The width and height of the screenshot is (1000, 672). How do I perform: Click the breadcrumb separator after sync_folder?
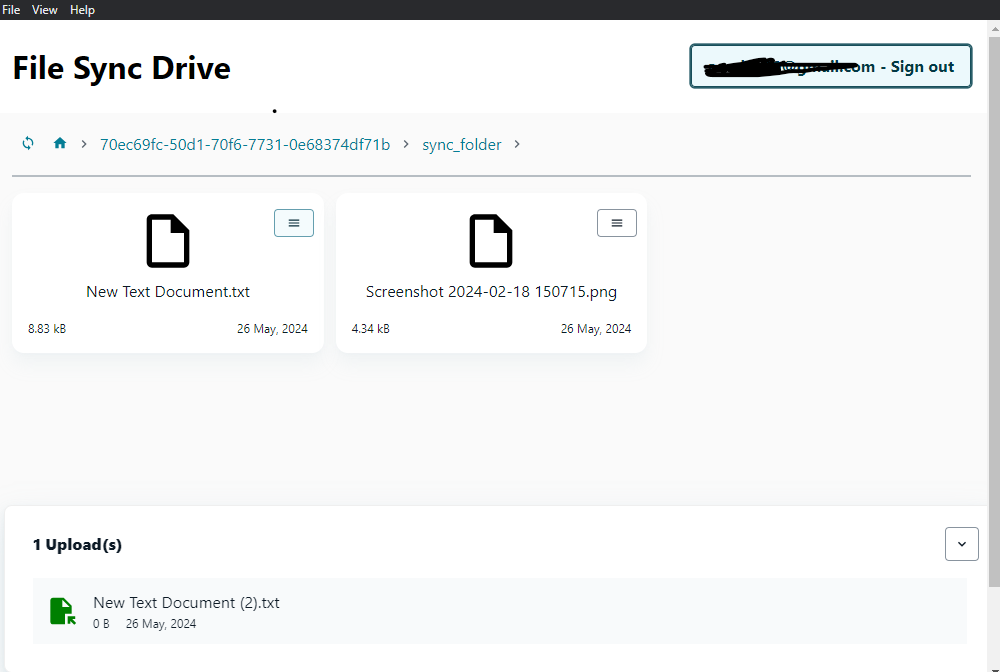point(517,144)
